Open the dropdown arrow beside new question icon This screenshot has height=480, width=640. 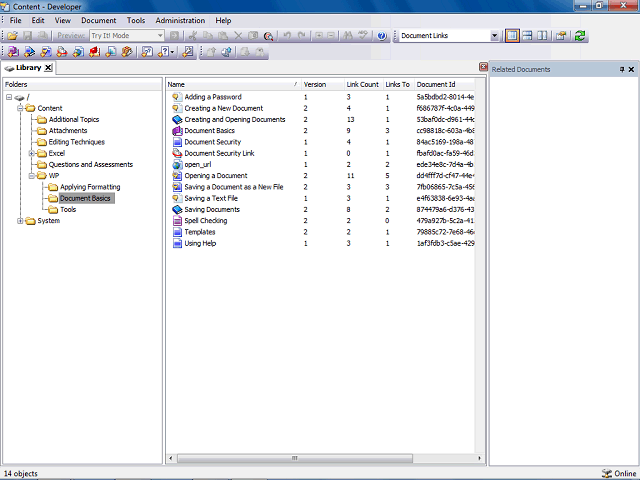click(173, 52)
